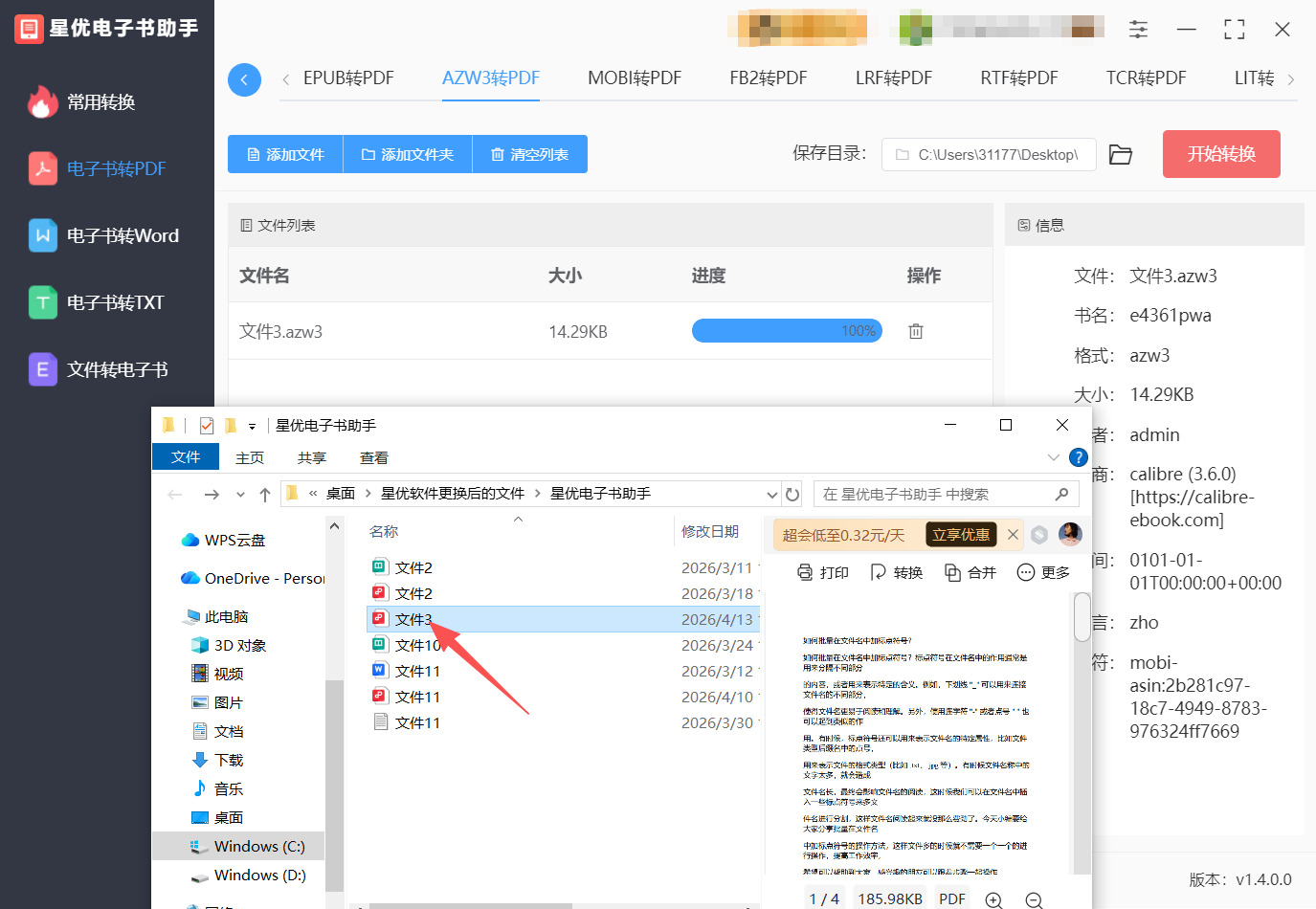Expand the address bar history dropdown
1316x909 pixels.
click(772, 495)
